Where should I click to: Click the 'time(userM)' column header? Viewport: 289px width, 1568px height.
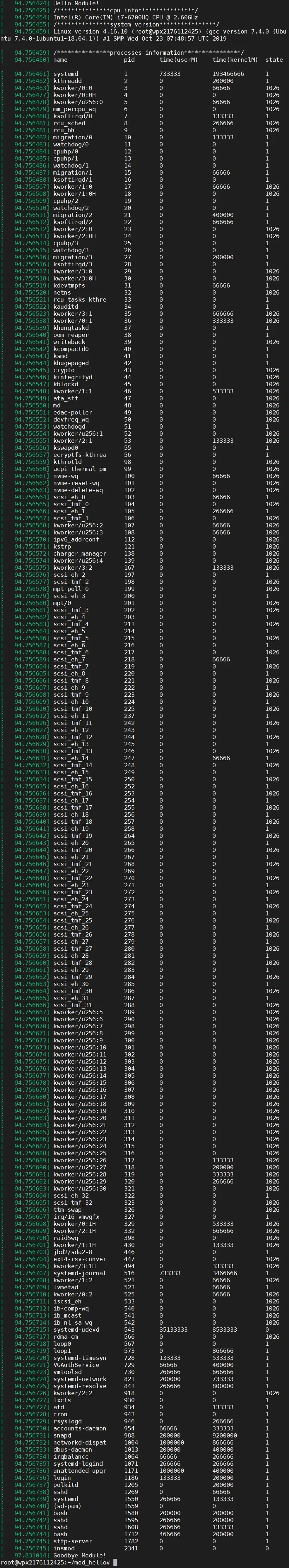pos(179,60)
